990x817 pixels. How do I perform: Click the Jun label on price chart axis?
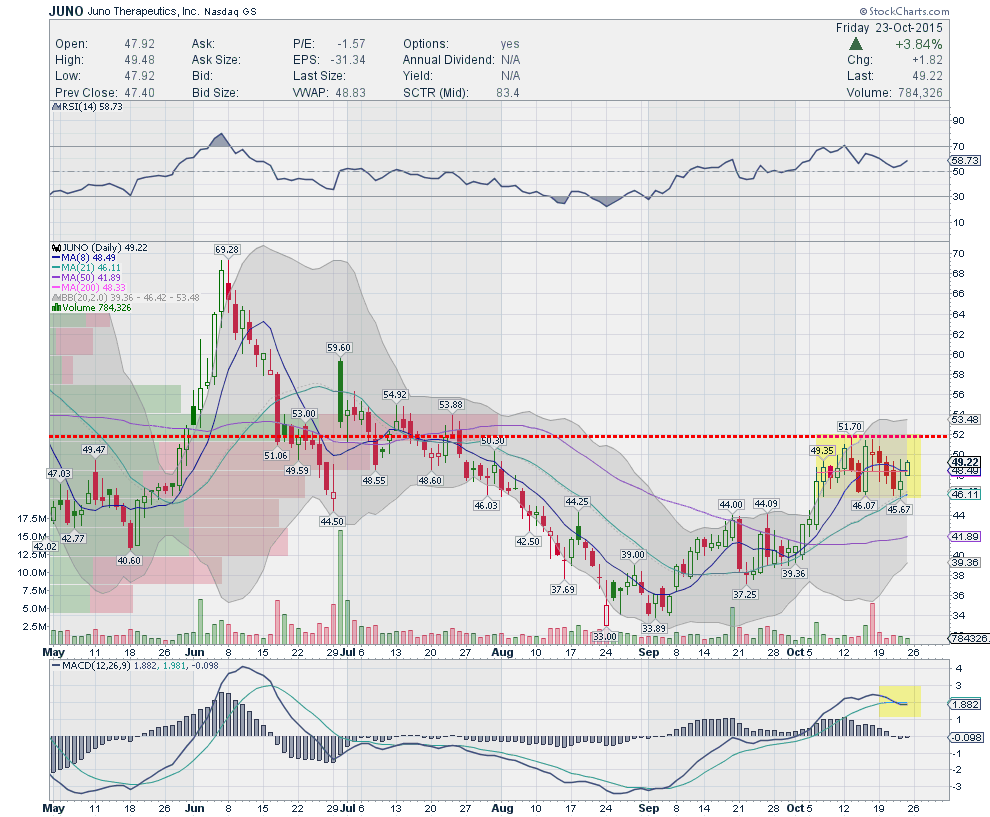tap(194, 652)
